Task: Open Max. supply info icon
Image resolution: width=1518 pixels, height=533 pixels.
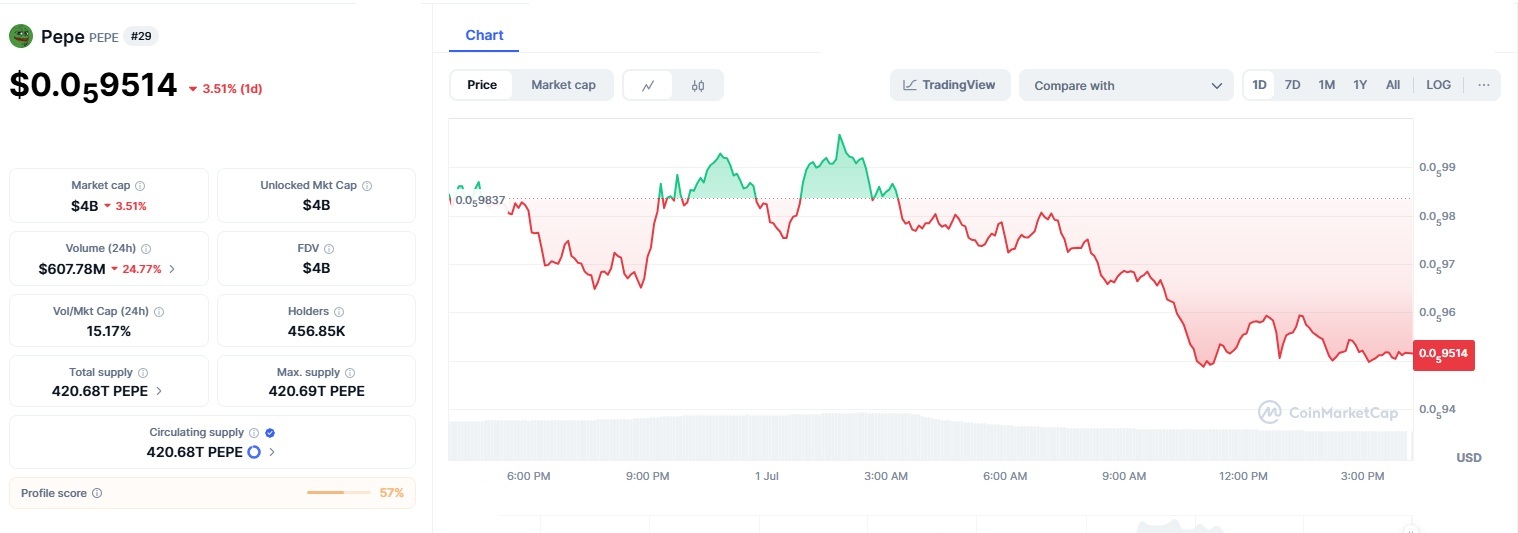Action: click(350, 373)
